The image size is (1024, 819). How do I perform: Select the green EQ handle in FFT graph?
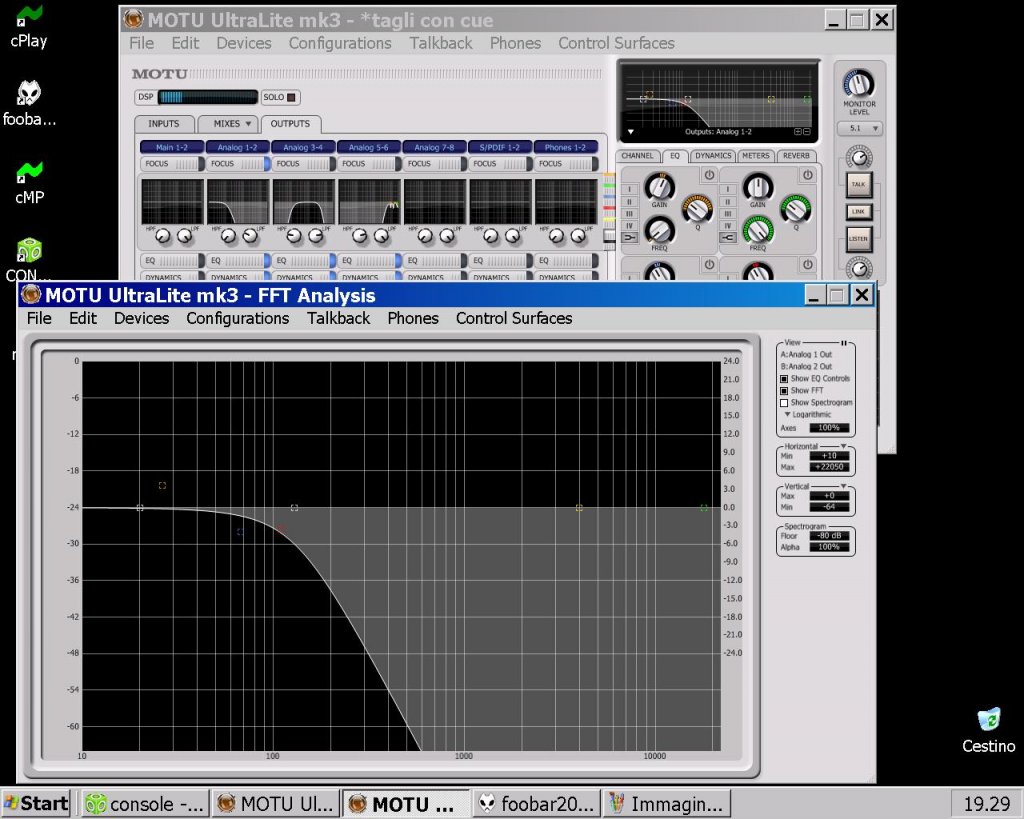(x=704, y=507)
